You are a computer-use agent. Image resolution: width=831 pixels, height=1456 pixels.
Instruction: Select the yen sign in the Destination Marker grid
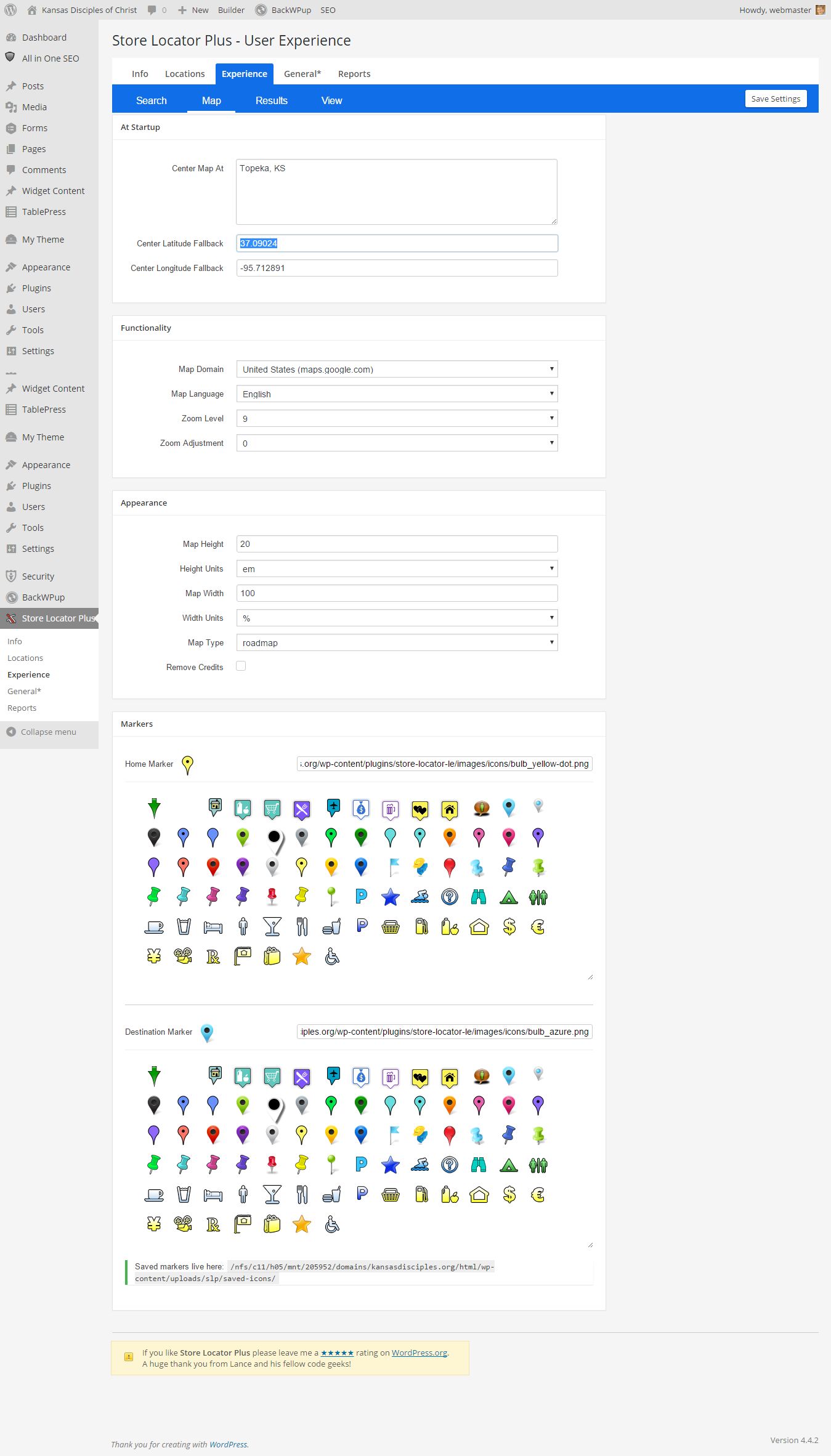(x=154, y=1224)
